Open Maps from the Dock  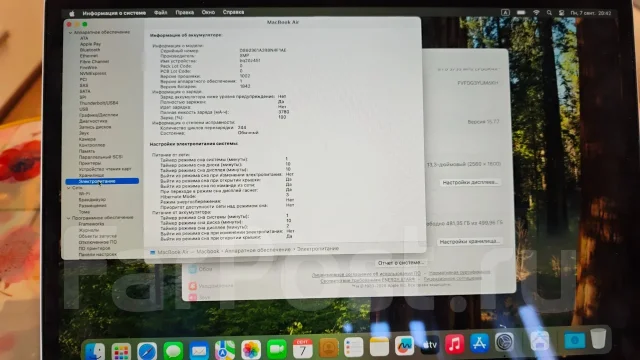pyautogui.click(x=225, y=350)
